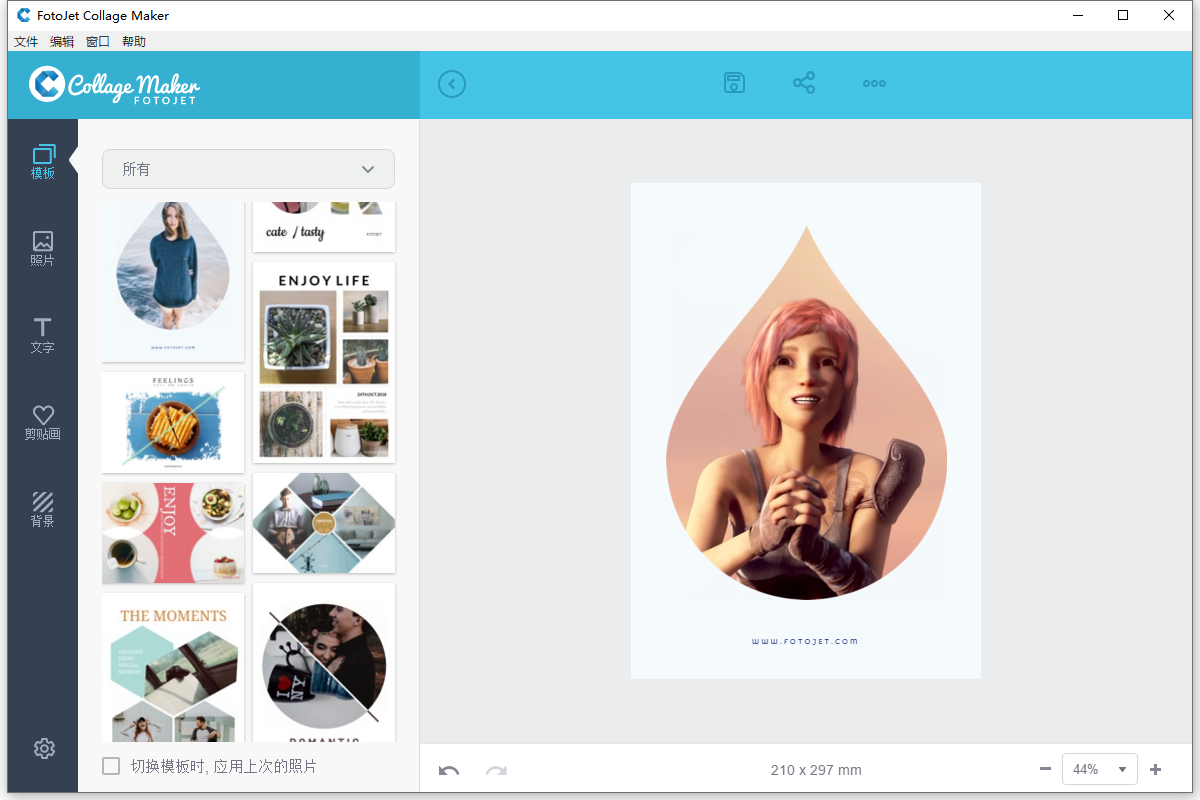The width and height of the screenshot is (1200, 800).
Task: Click the girl photo in the canvas
Action: pyautogui.click(x=806, y=414)
